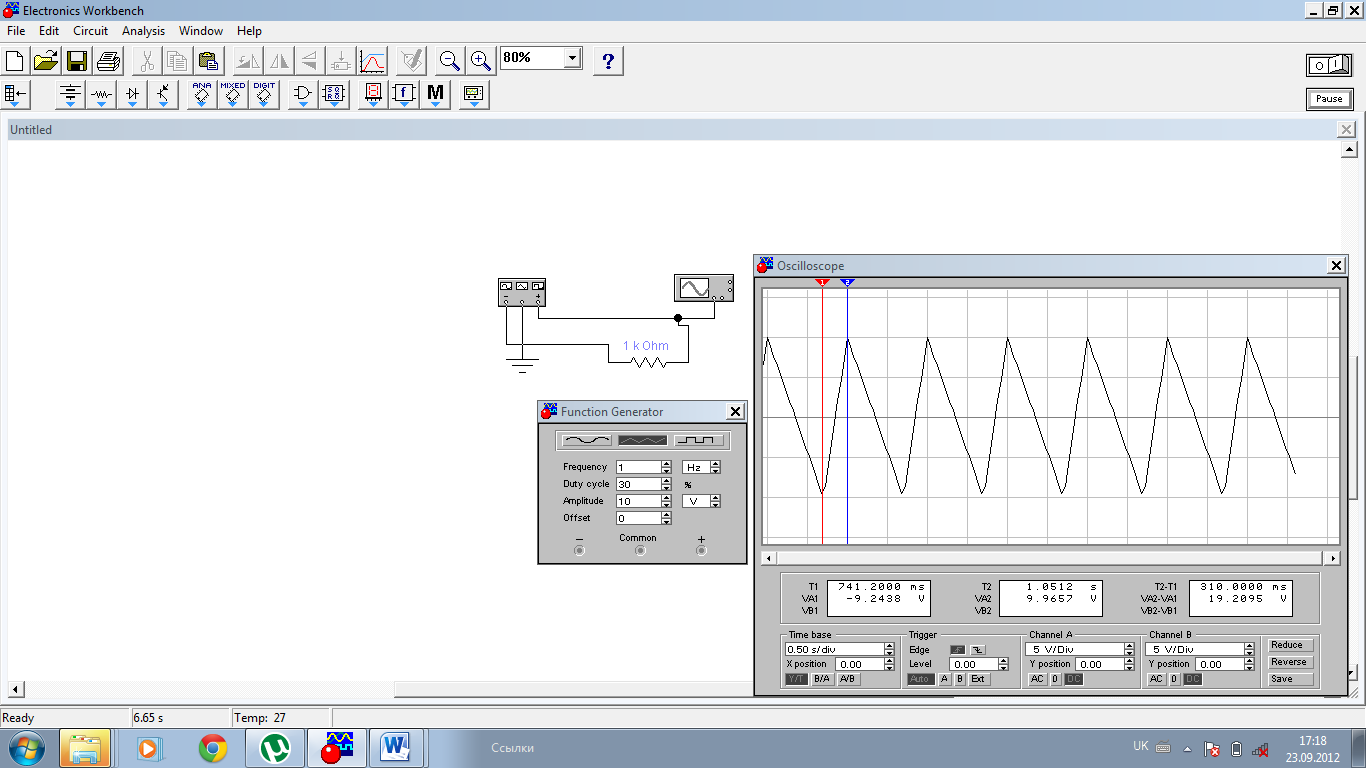Click the oscilloscope horizontal scrollbar
The image size is (1366, 768).
(1051, 558)
